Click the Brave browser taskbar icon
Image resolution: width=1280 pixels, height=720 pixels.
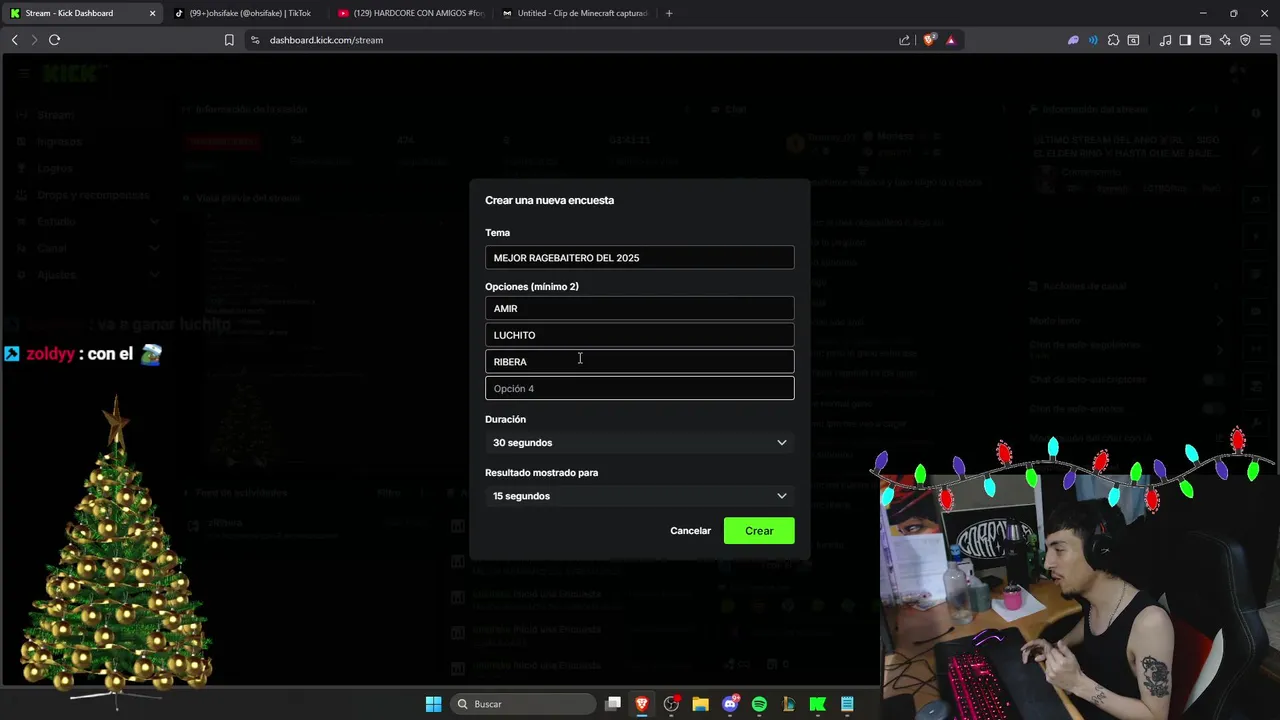642,704
